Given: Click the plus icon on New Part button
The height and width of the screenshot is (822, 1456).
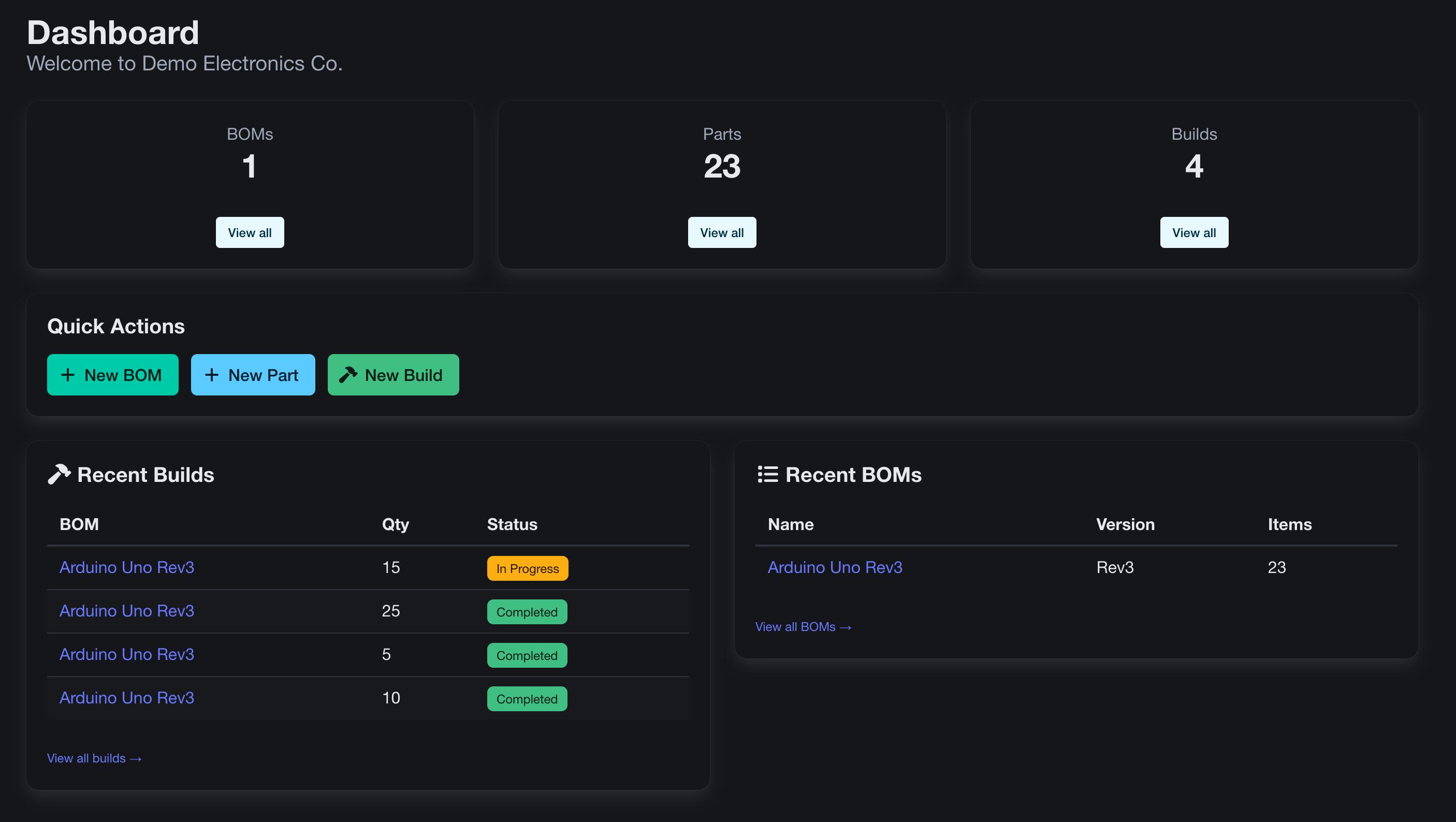Looking at the screenshot, I should [211, 375].
